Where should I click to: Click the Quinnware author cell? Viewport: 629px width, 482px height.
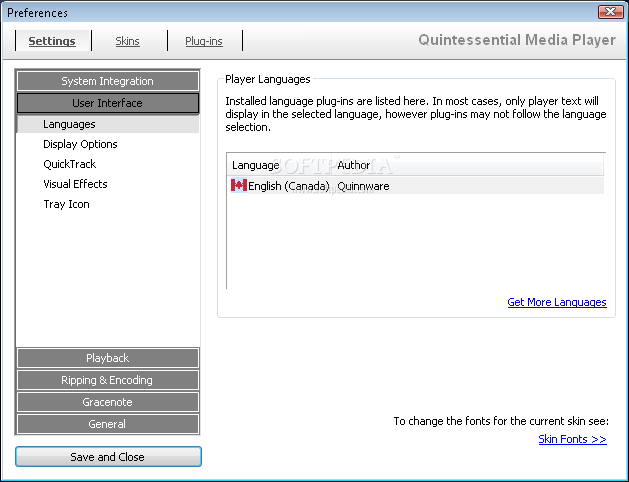(363, 186)
